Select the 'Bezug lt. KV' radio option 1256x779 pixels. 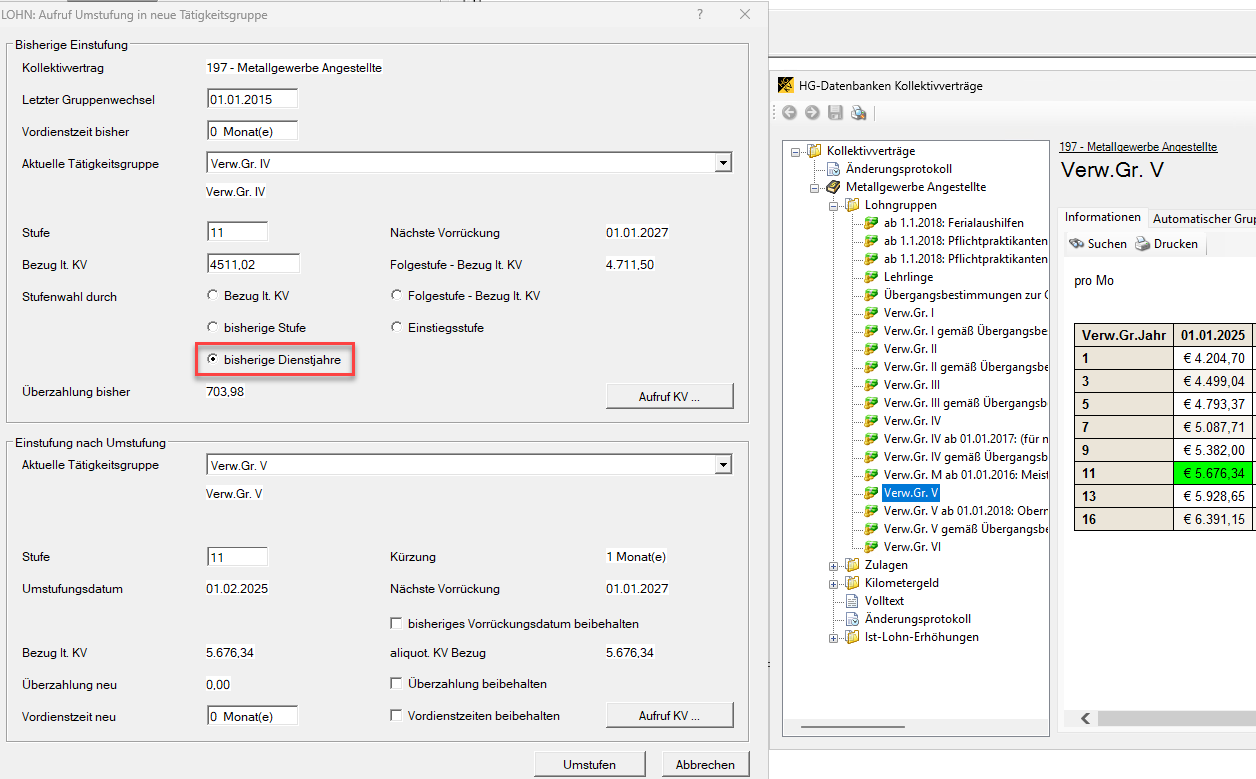click(x=212, y=296)
